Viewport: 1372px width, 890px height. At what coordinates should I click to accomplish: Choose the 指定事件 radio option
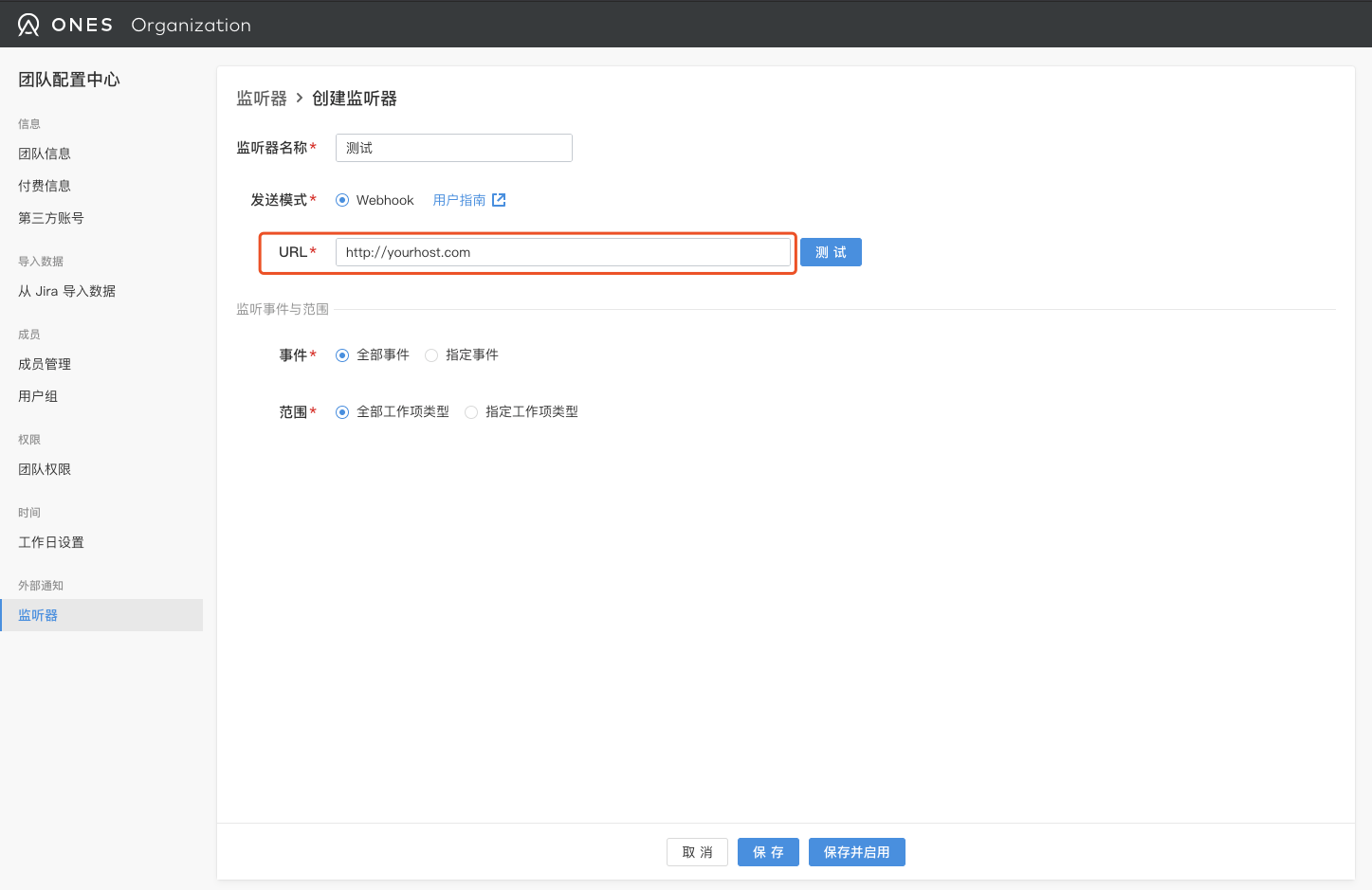click(431, 355)
